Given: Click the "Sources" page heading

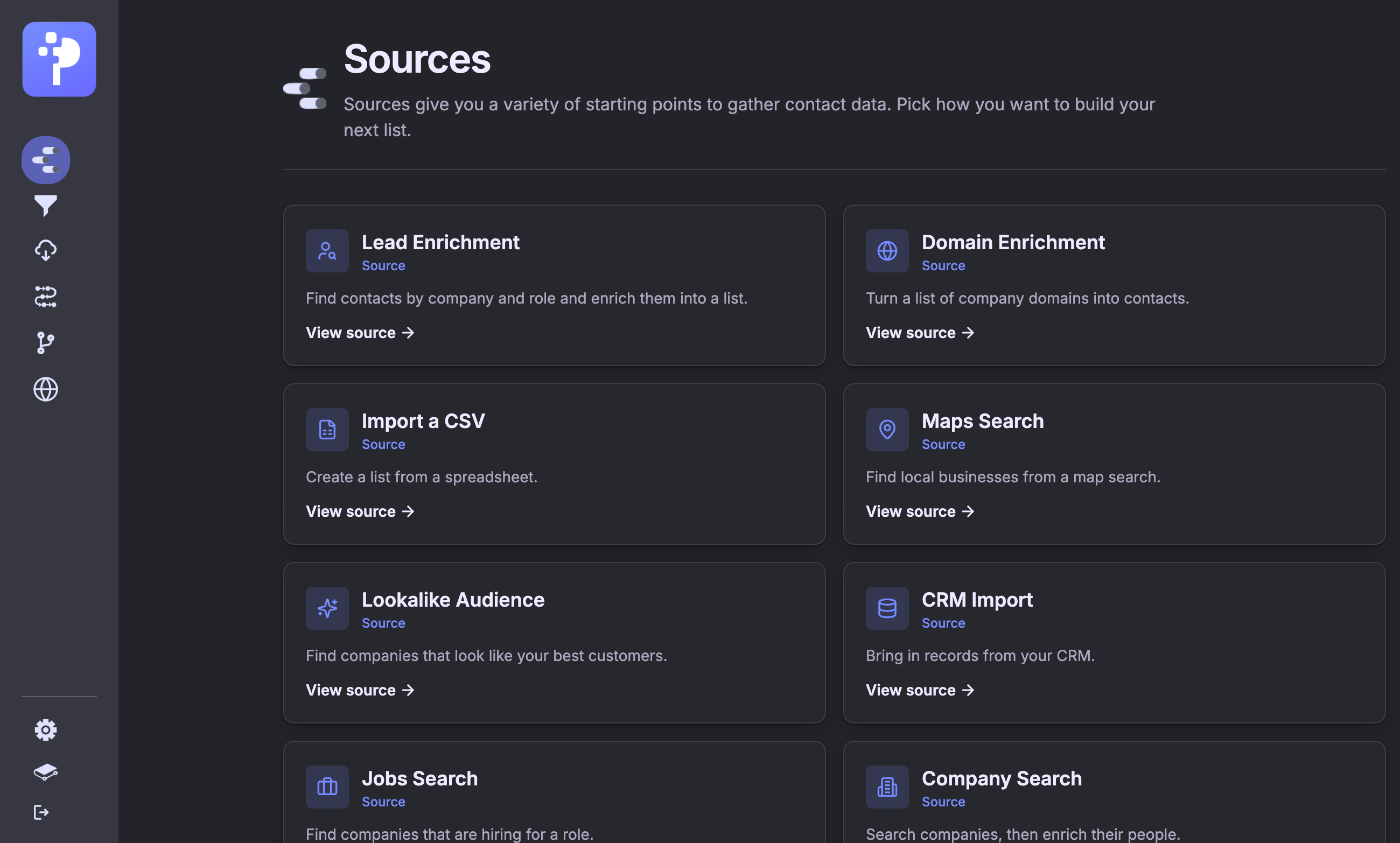Looking at the screenshot, I should click(x=417, y=60).
